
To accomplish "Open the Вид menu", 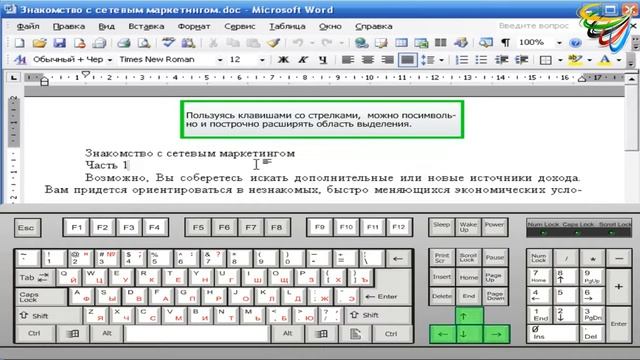I will [106, 26].
